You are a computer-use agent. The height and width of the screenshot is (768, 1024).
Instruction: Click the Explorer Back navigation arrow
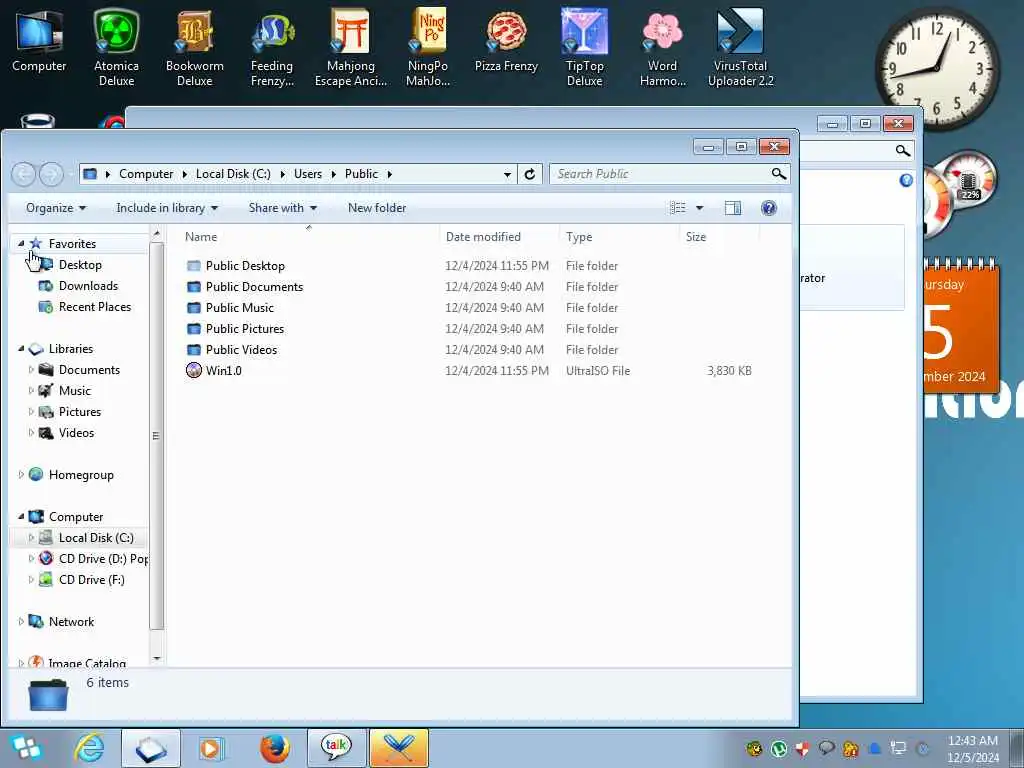point(24,174)
